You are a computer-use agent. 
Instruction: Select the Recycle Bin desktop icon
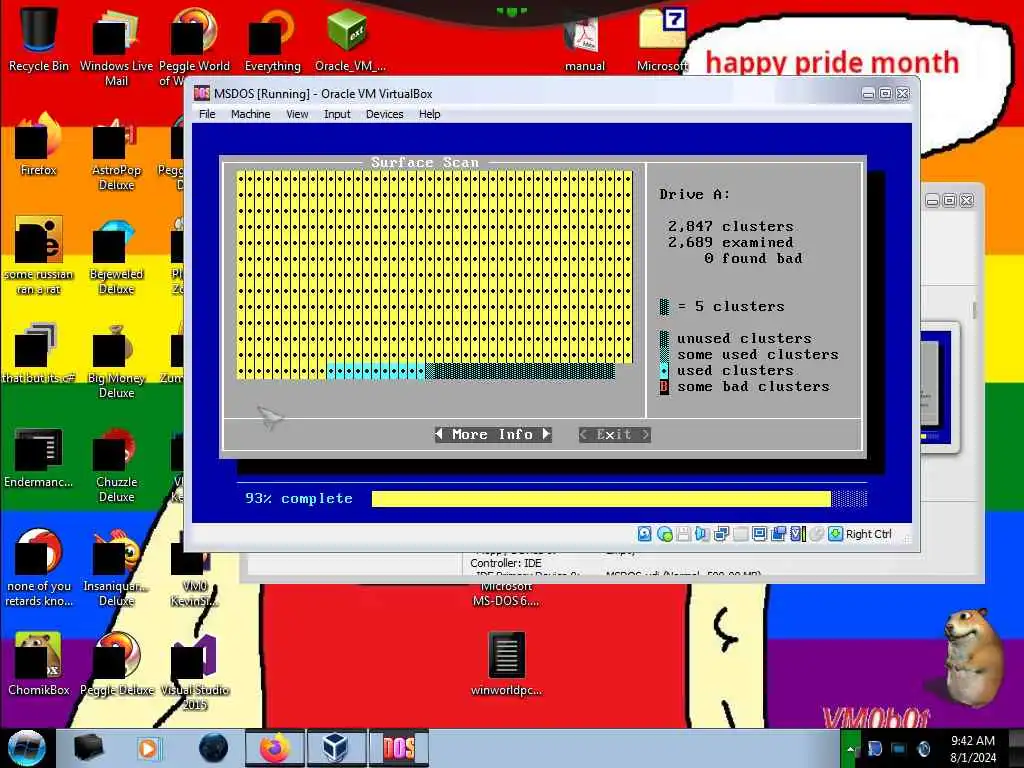(x=38, y=39)
